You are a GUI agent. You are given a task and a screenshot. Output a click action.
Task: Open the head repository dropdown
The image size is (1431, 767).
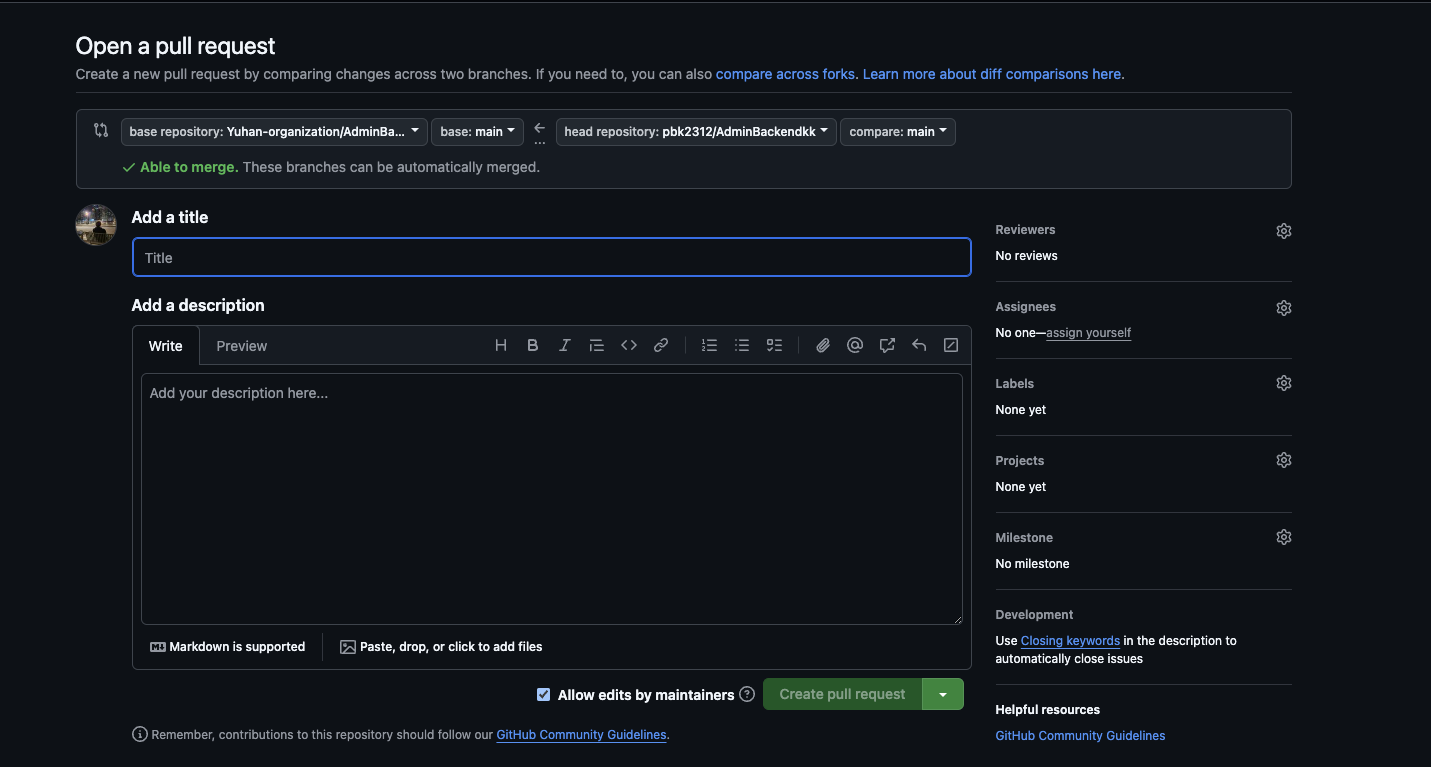click(x=696, y=132)
